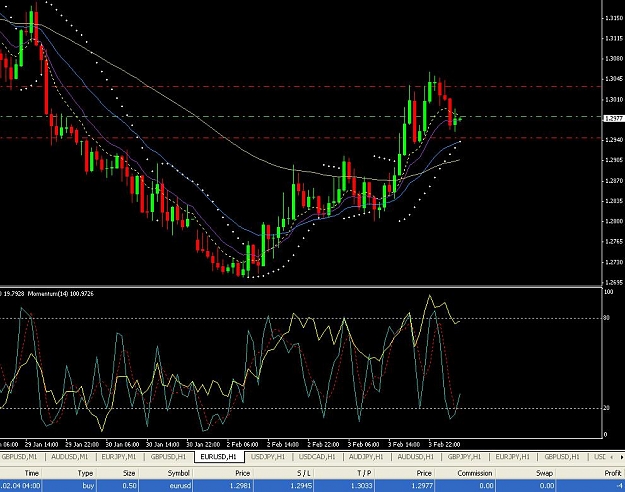This screenshot has width=625, height=492.
Task: Click the order's time cell ending 04:00
Action: tap(21, 486)
